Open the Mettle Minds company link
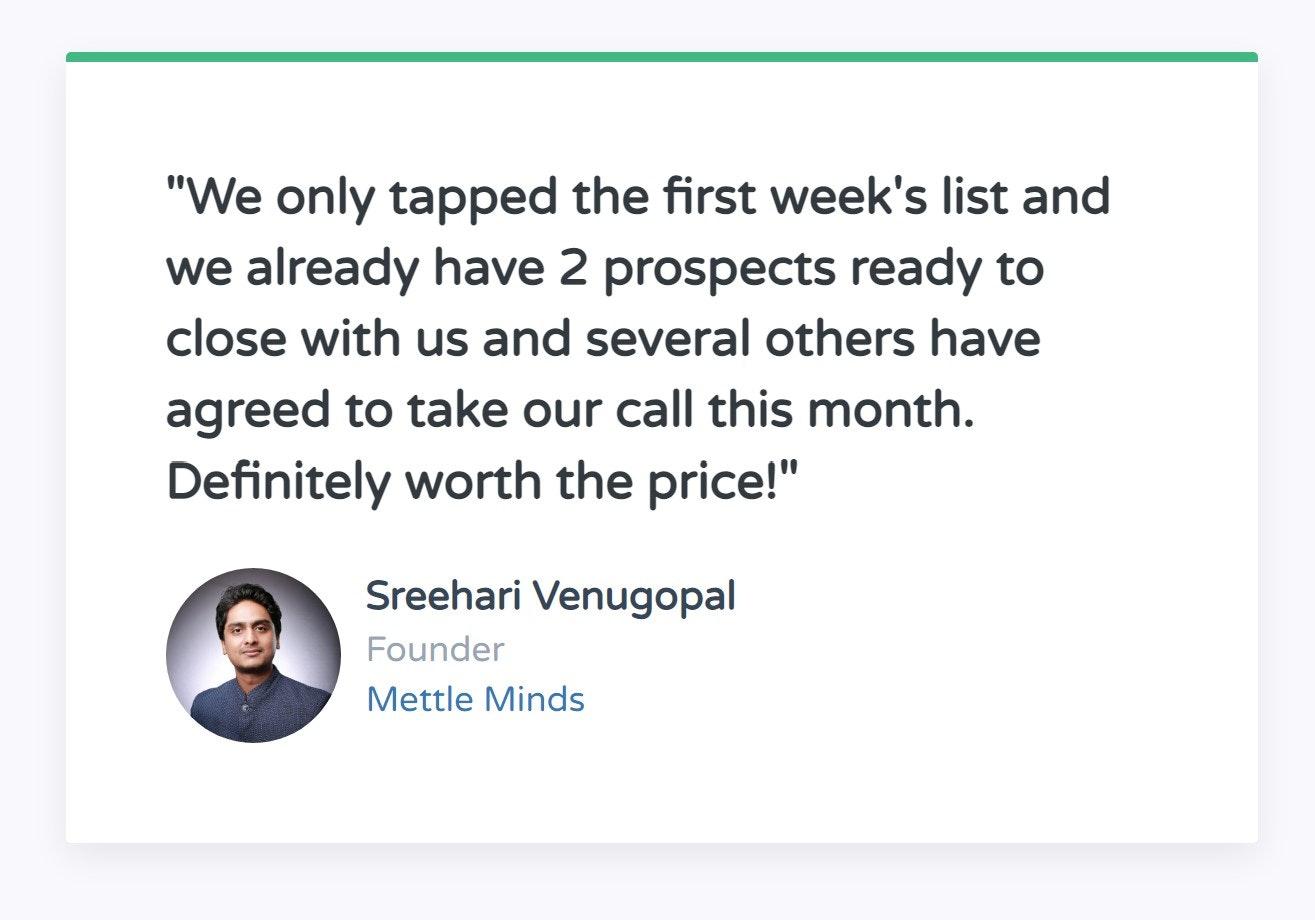Viewport: 1315px width, 920px height. [475, 699]
